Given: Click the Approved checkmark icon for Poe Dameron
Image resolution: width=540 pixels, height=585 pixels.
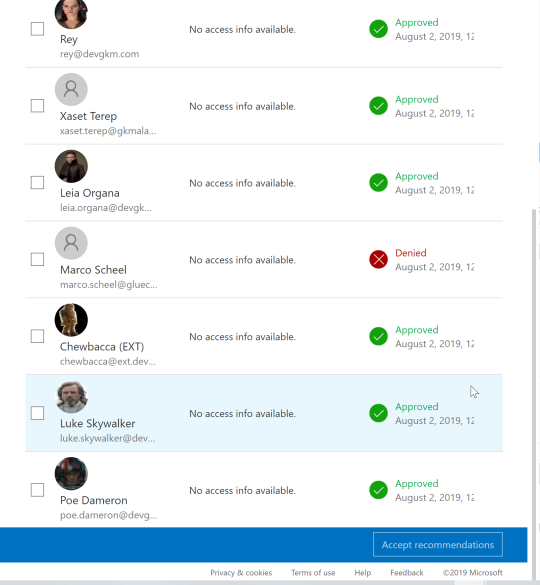Looking at the screenshot, I should [378, 490].
